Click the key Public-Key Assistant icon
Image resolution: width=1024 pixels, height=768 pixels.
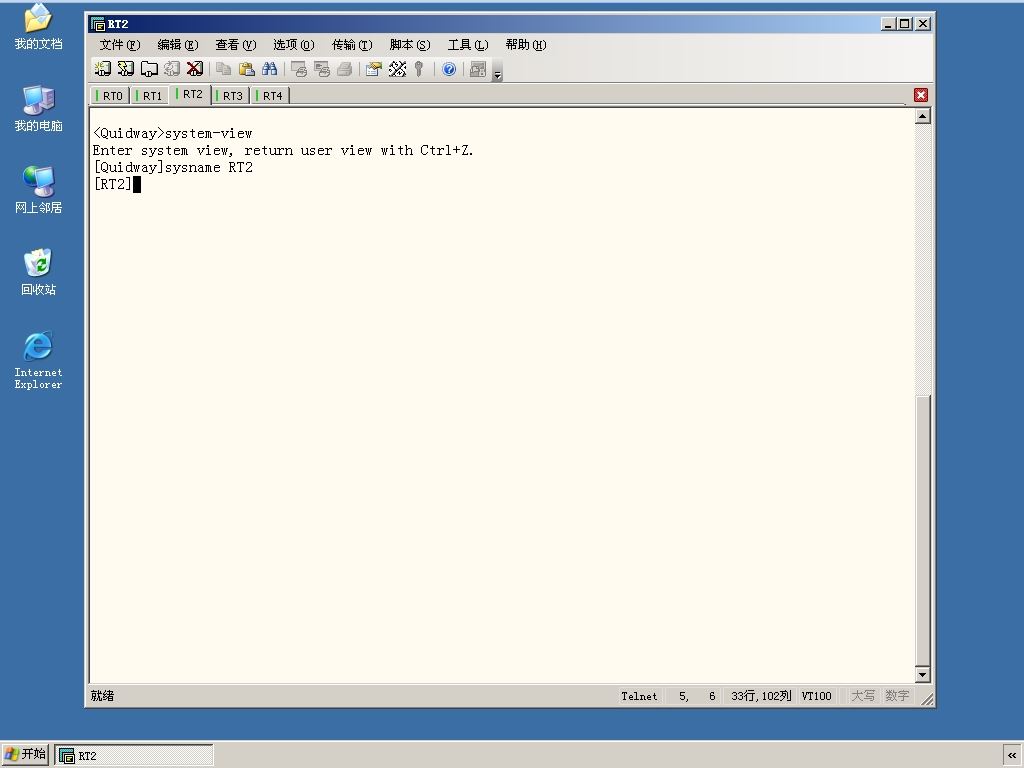(x=419, y=69)
